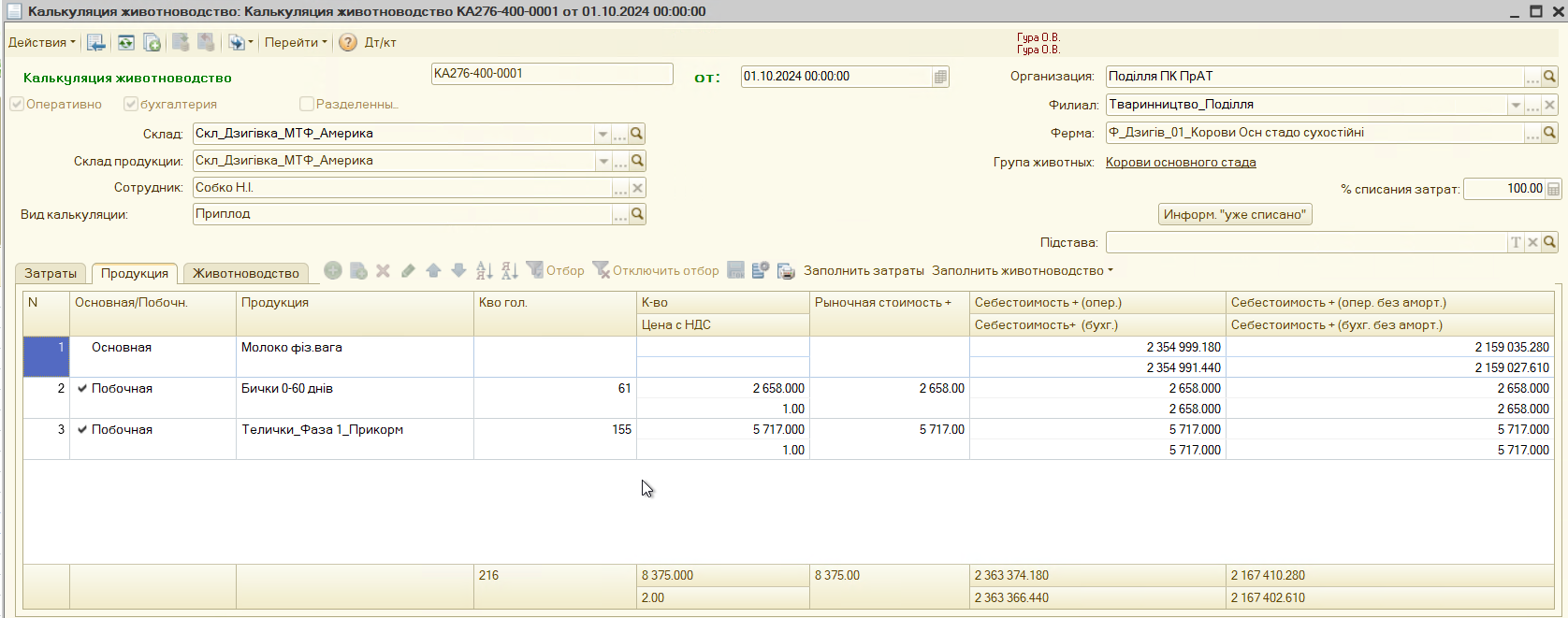Expand the Склад dropdown arrow
The image size is (1568, 618).
[x=603, y=134]
